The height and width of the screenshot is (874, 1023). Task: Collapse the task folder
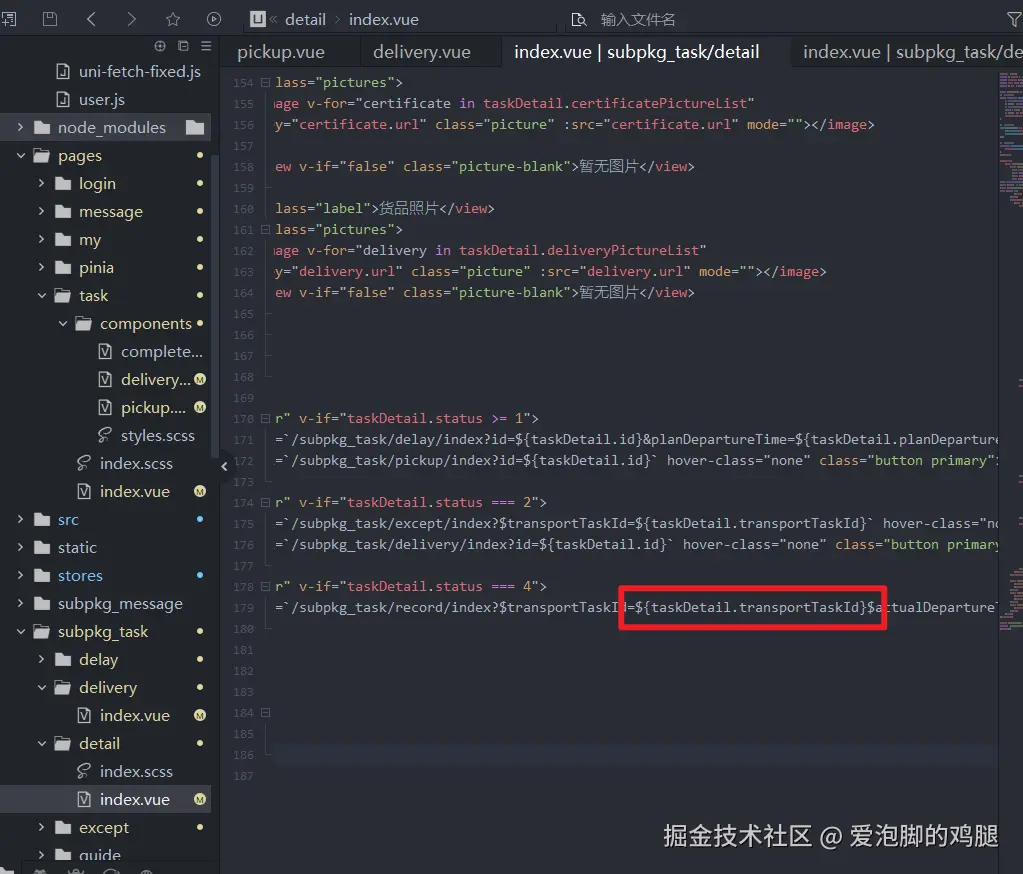click(x=41, y=295)
